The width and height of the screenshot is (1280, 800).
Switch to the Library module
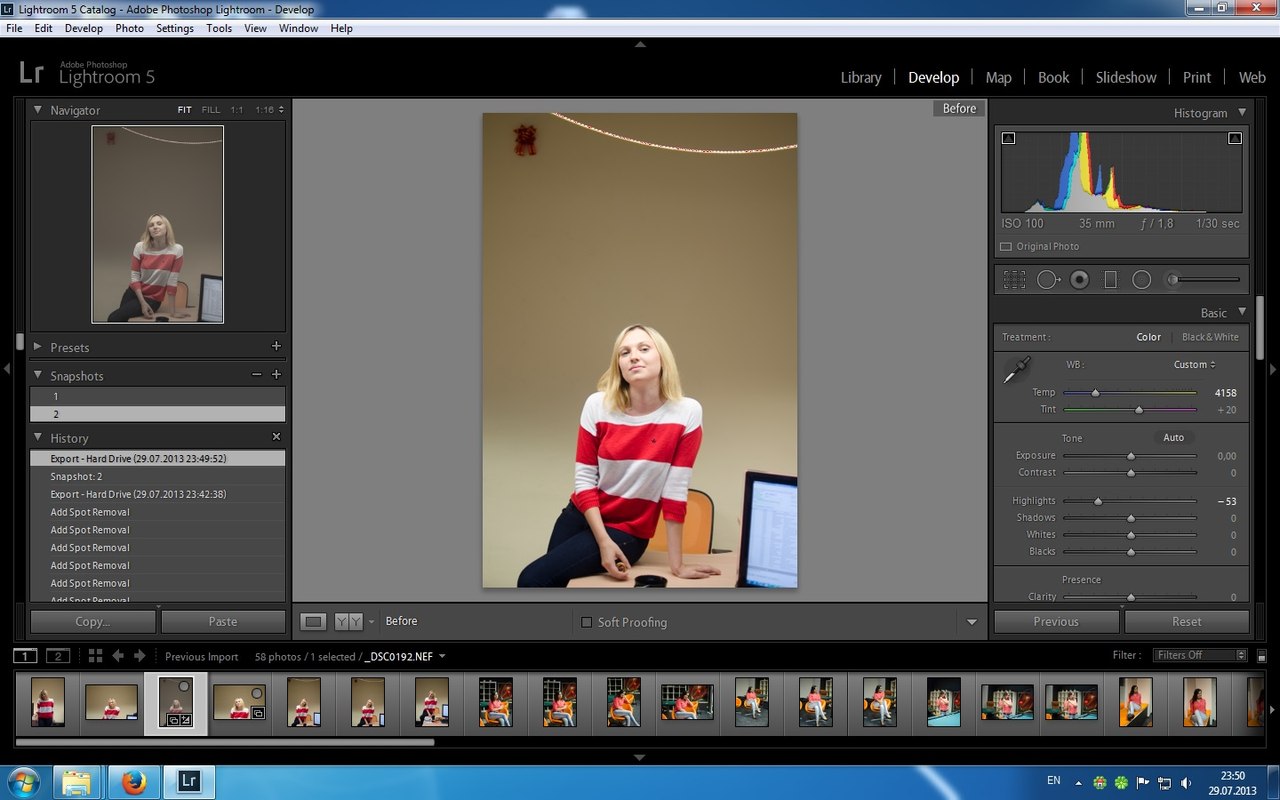(861, 77)
